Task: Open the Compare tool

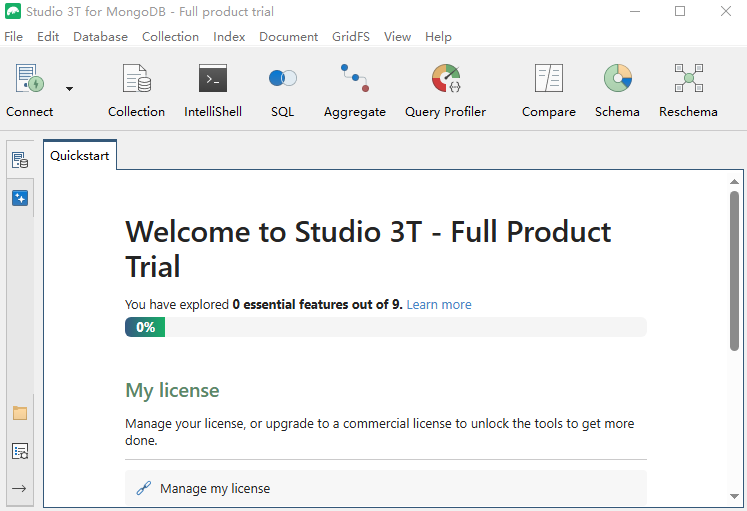Action: click(549, 90)
